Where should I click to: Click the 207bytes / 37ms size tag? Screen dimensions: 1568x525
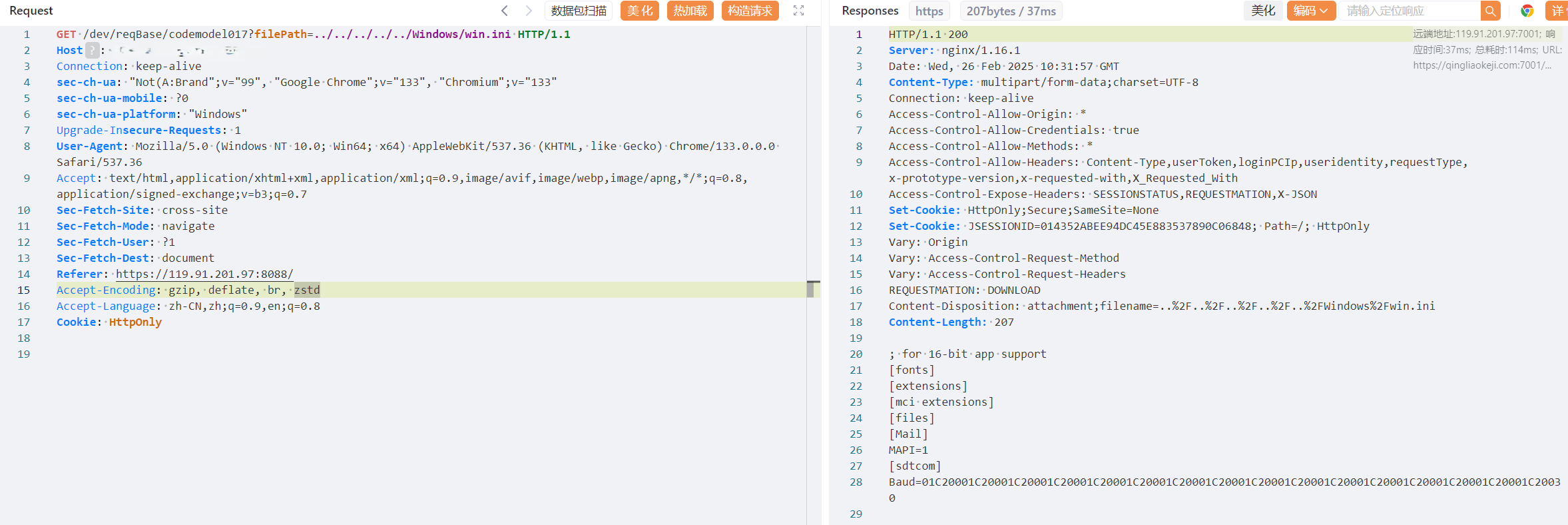coord(1011,11)
